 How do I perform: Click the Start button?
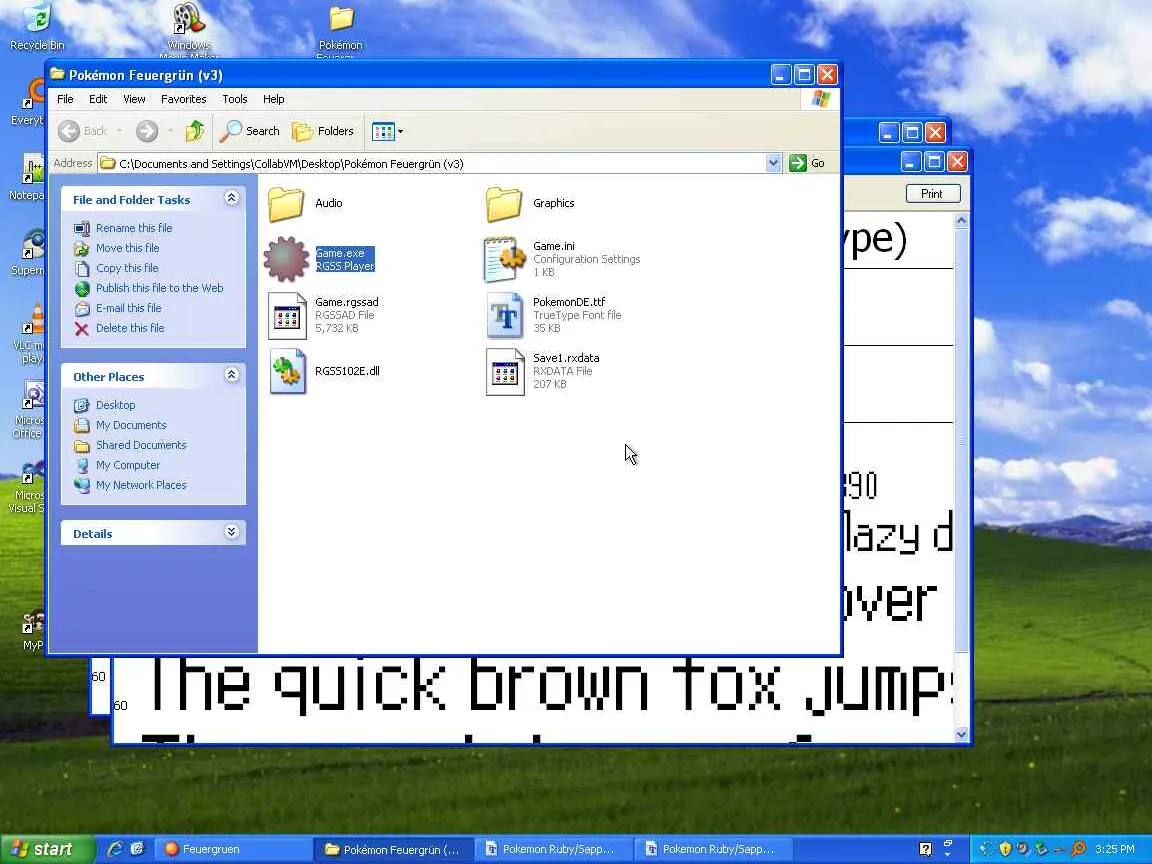click(x=47, y=849)
